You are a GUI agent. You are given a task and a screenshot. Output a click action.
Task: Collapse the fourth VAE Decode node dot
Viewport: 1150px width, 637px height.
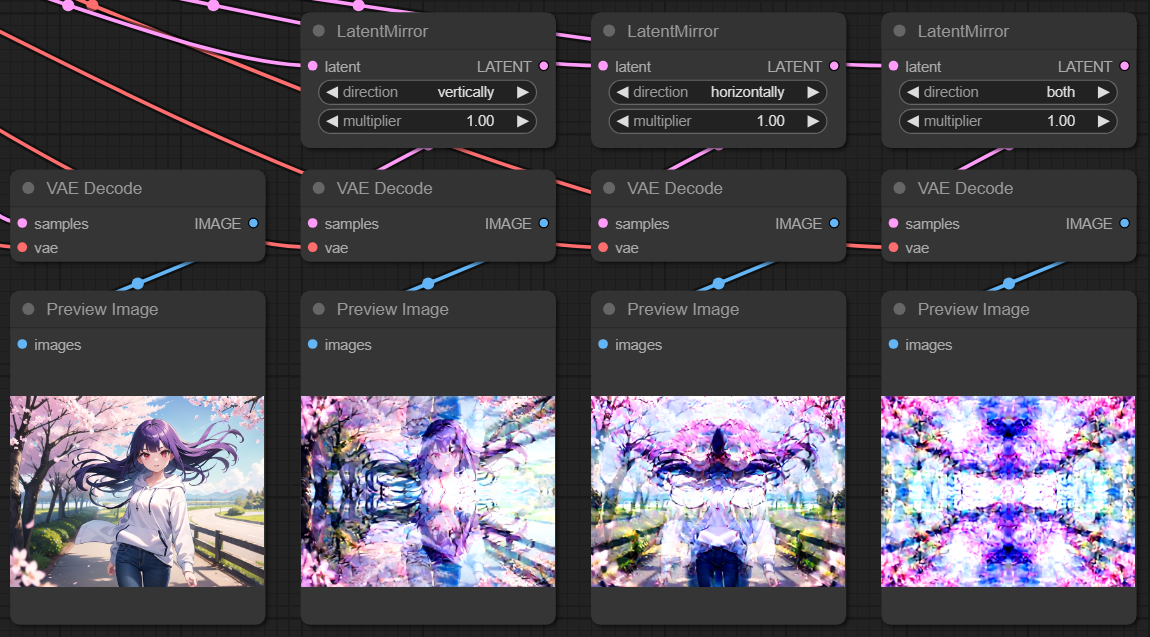tap(899, 188)
